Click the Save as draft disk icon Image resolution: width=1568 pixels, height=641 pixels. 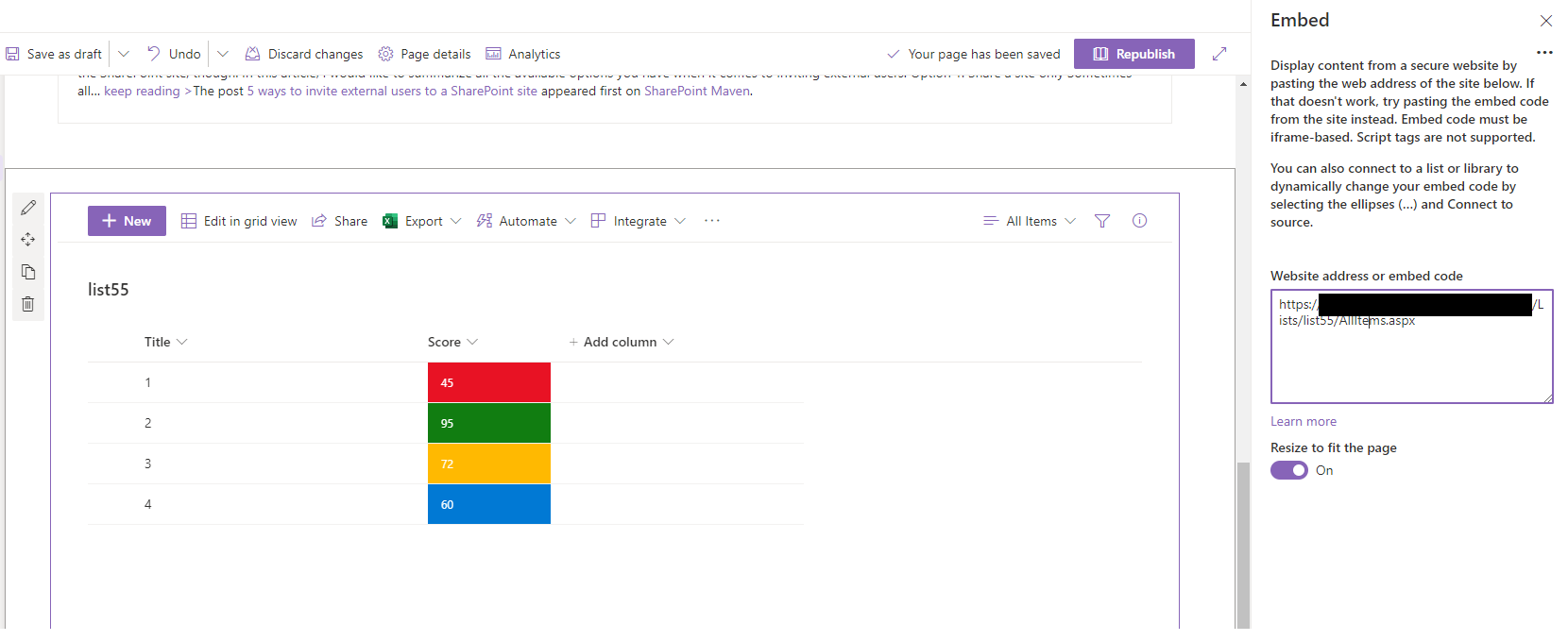click(x=13, y=54)
